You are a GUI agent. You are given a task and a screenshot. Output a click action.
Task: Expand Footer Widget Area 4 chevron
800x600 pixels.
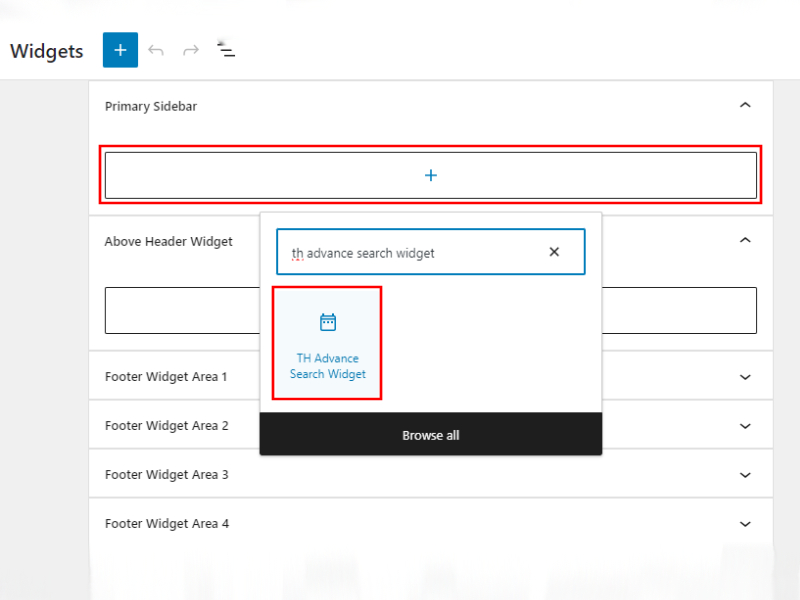tap(744, 524)
